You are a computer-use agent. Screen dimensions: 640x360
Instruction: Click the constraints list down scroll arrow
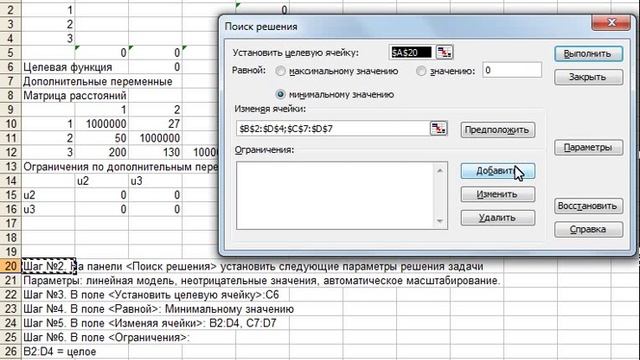(440, 221)
